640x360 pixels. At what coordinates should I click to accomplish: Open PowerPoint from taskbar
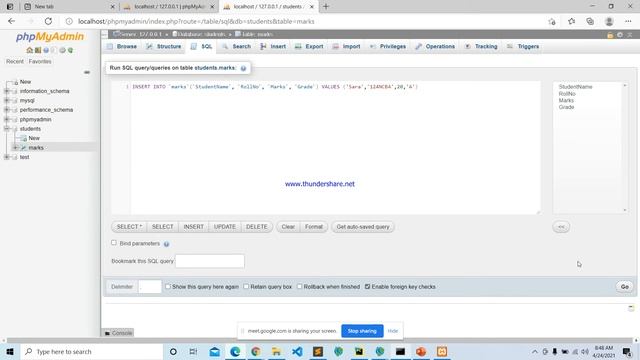point(421,351)
